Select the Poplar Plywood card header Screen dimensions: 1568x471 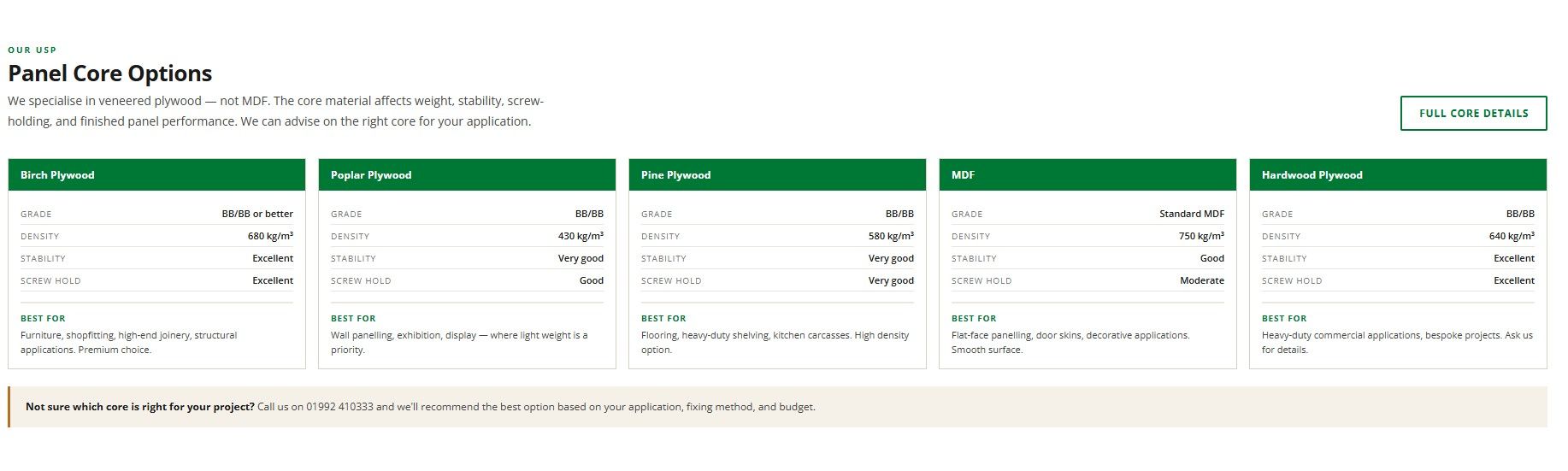(467, 175)
